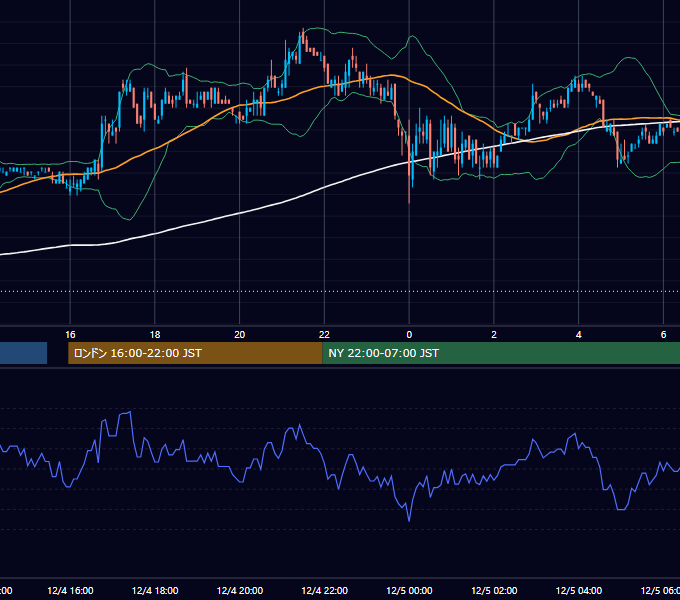Click hour label 6 on price chart axis

[664, 334]
